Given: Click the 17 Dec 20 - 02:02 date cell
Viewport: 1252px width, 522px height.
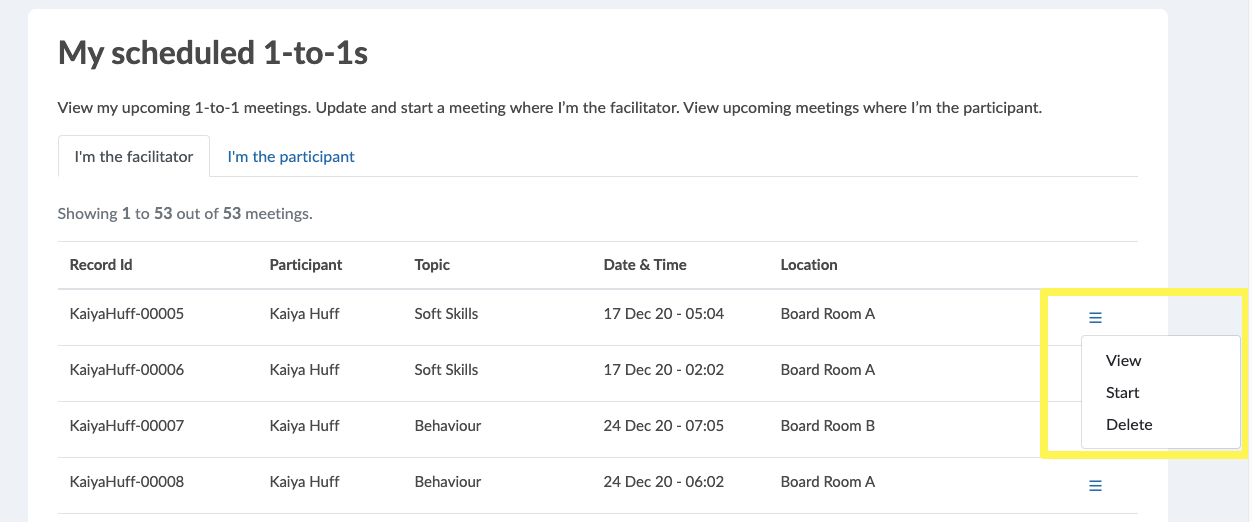Looking at the screenshot, I should [664, 370].
